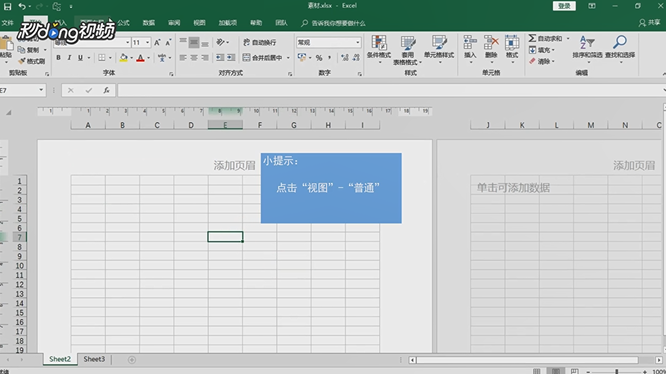Image resolution: width=666 pixels, height=374 pixels.
Task: Toggle middle vertical alignment
Action: (194, 42)
